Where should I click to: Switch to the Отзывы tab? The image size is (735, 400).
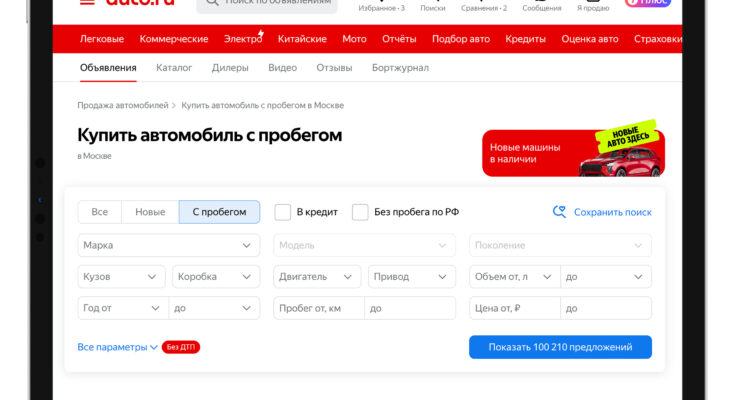334,68
